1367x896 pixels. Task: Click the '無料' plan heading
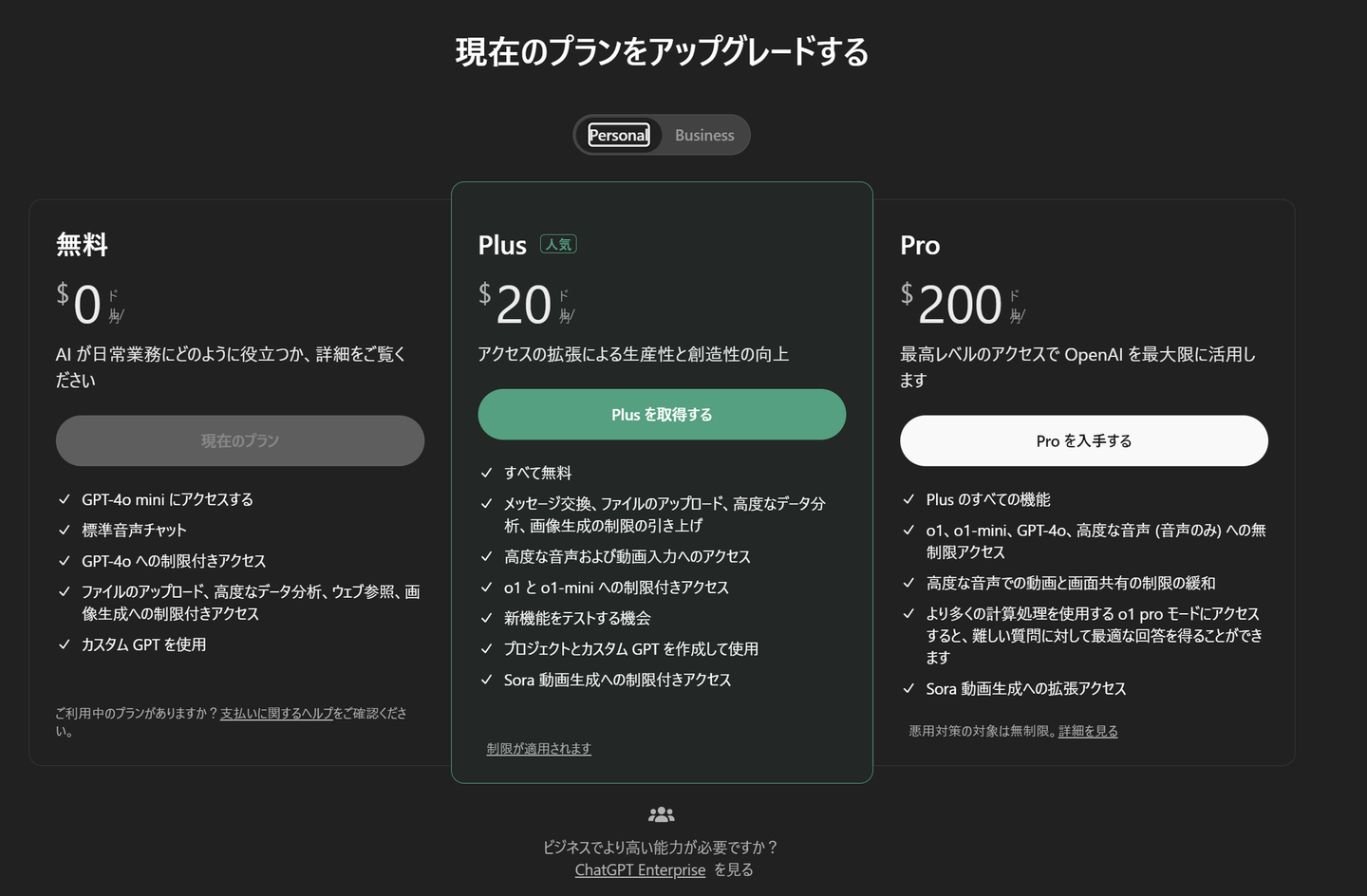click(82, 245)
